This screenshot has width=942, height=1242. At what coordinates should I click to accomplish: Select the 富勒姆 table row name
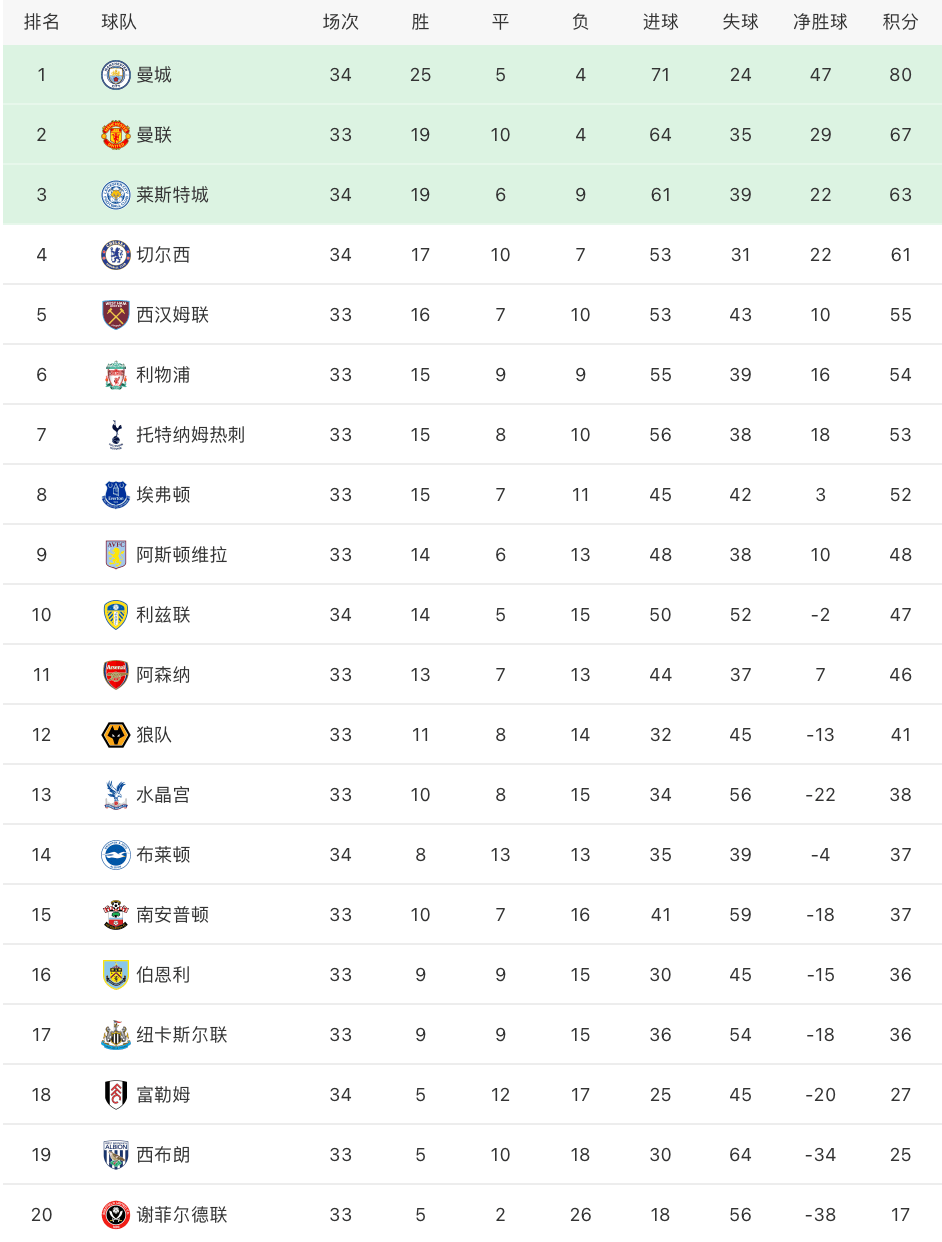pyautogui.click(x=163, y=1095)
